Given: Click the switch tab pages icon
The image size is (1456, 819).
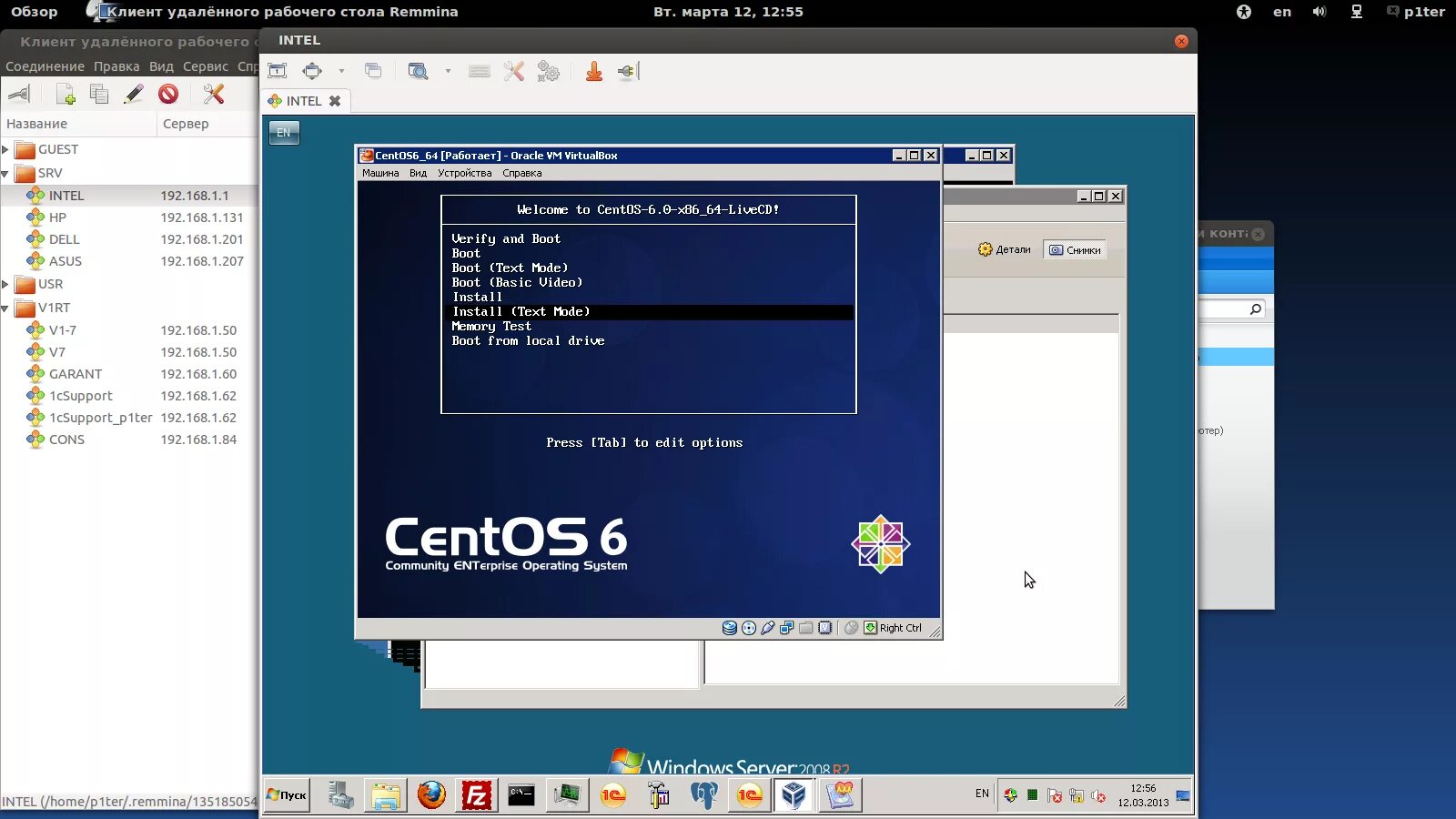Looking at the screenshot, I should coord(373,71).
